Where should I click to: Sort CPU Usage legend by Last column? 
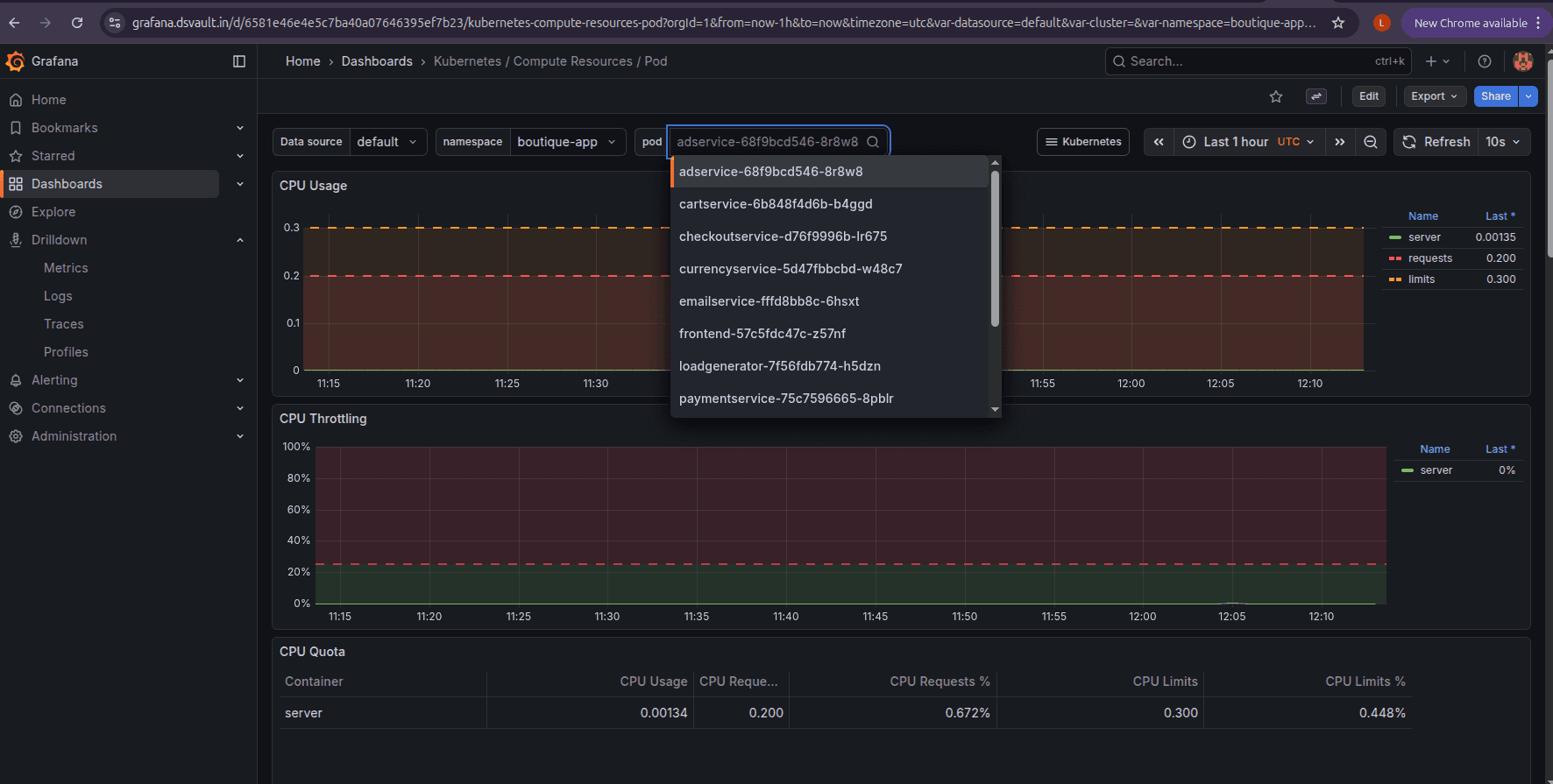click(1500, 216)
